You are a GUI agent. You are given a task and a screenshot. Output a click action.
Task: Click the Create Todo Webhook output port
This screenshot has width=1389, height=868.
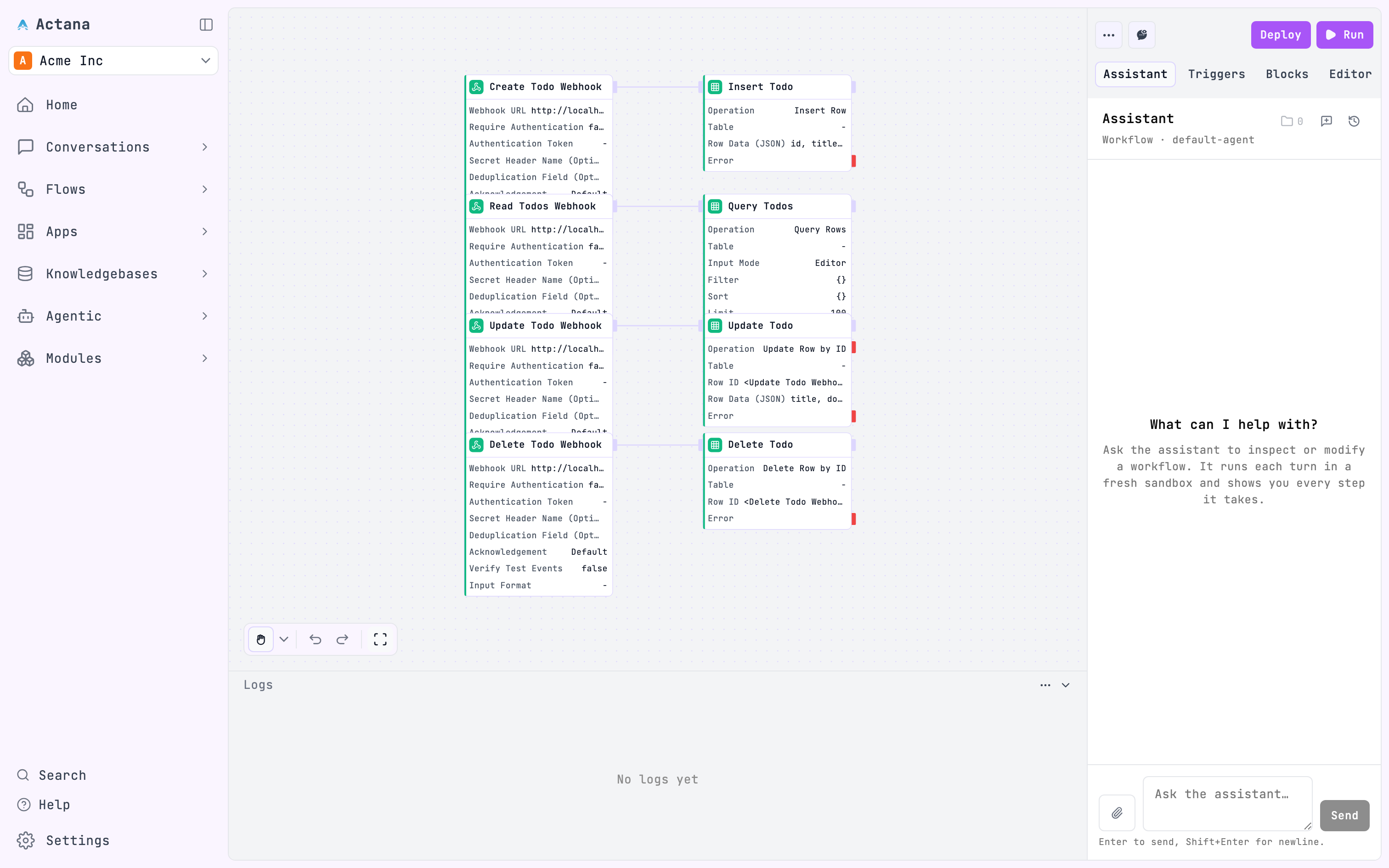615,87
